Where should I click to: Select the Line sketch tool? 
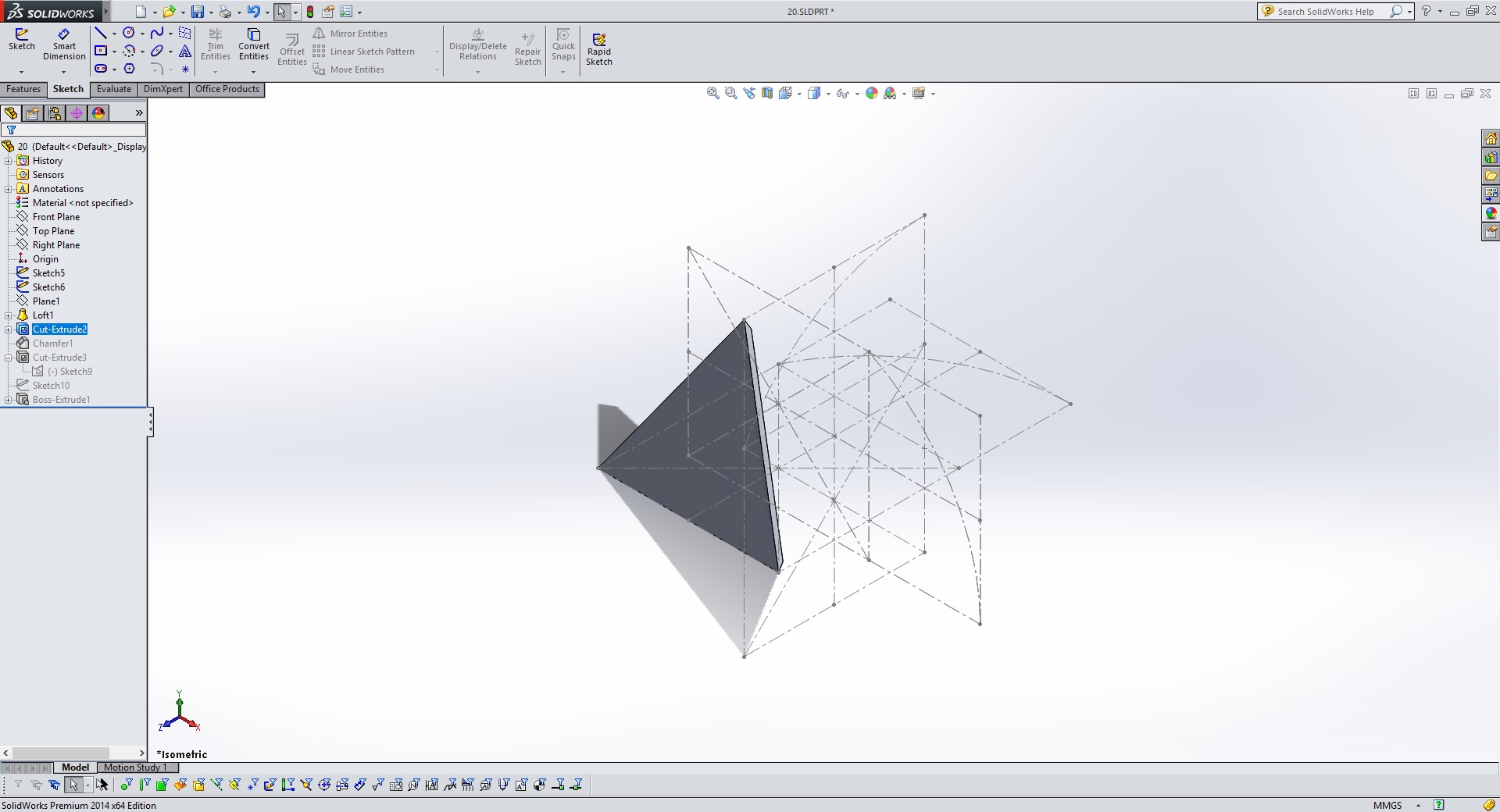(101, 33)
